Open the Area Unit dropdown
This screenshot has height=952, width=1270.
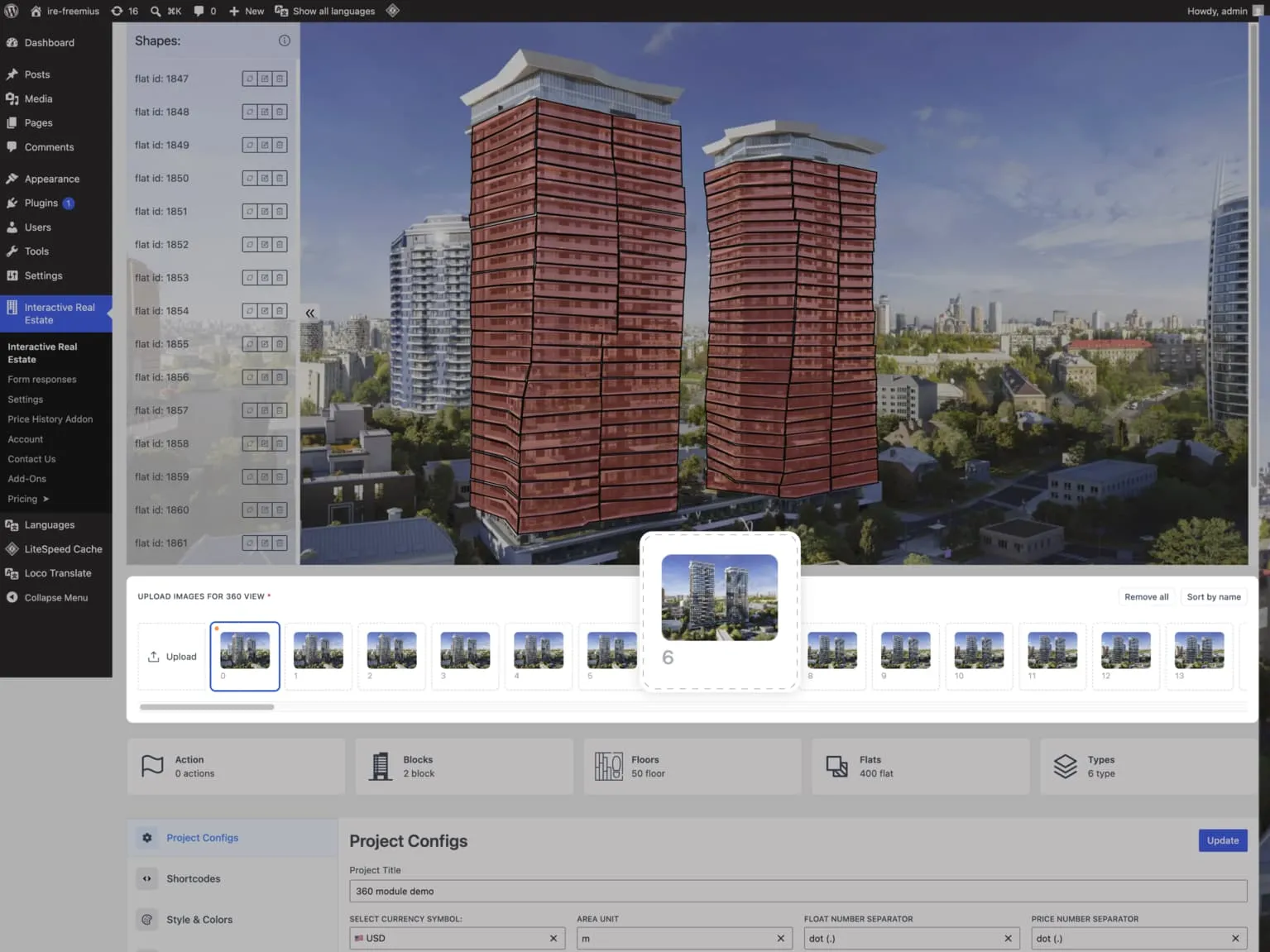pos(685,938)
